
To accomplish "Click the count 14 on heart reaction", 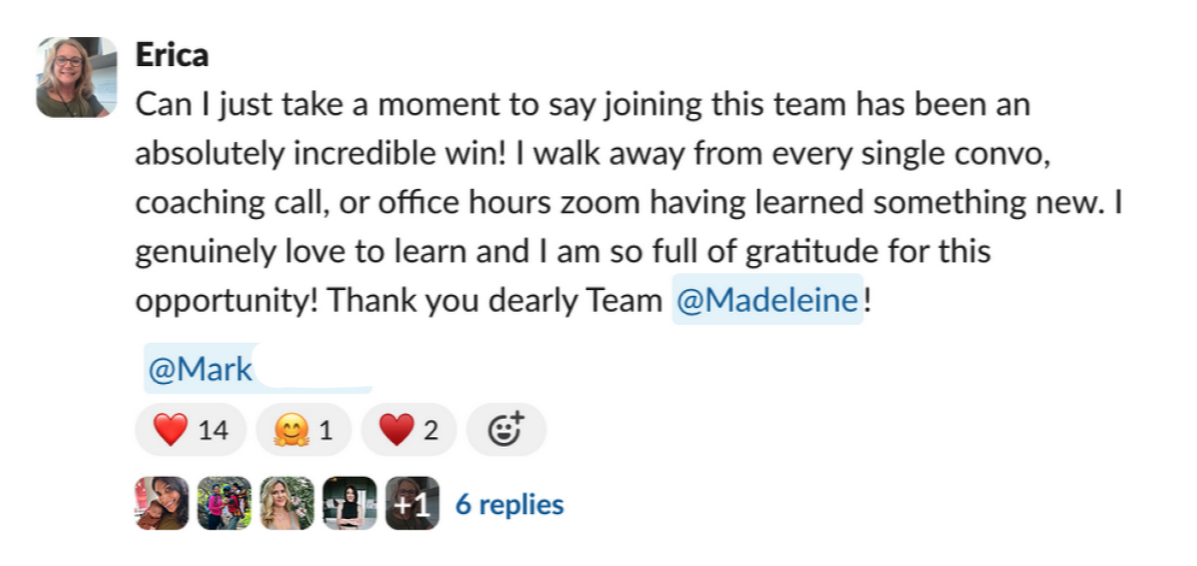I will point(213,431).
